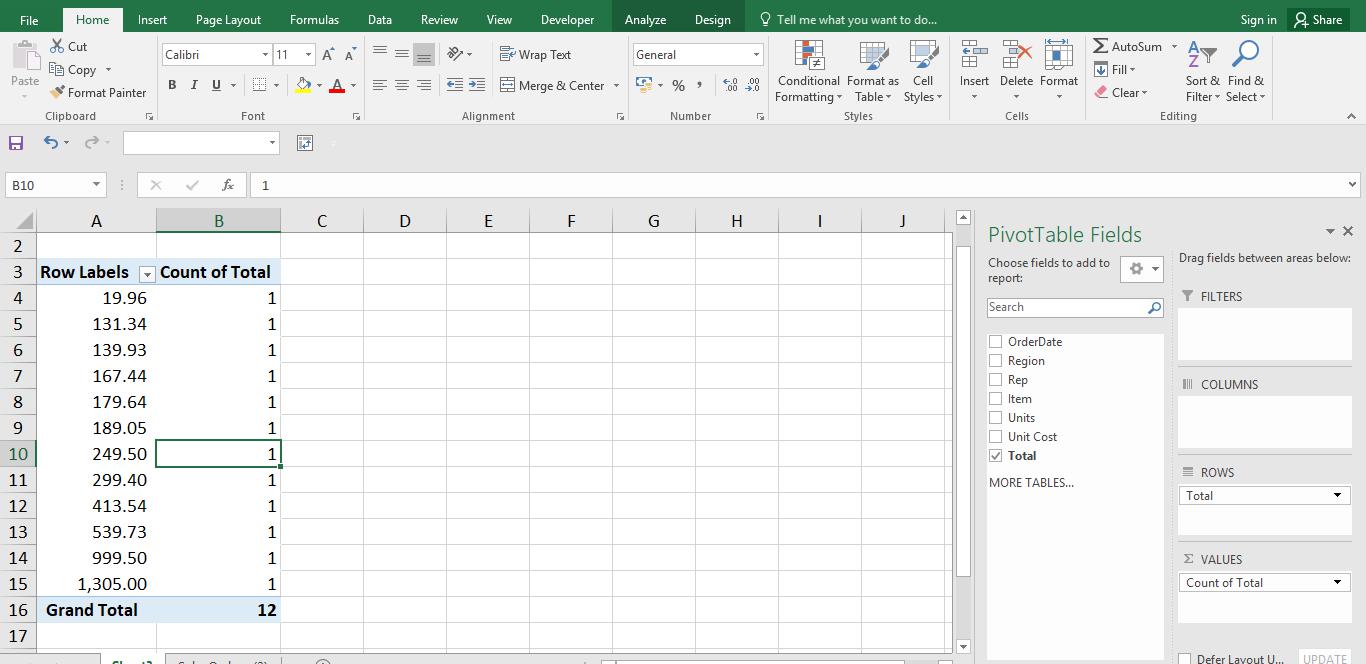Open the Fill Color swatch menu
This screenshot has height=664, width=1366.
(x=320, y=86)
